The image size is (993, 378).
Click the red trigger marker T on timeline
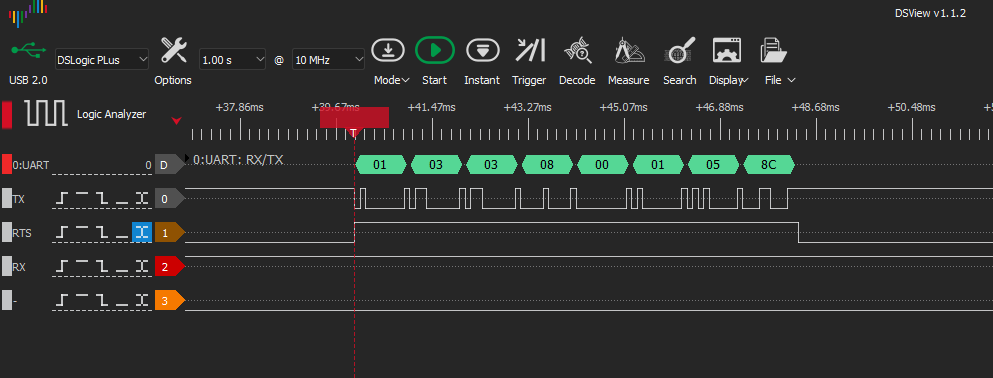coord(354,132)
